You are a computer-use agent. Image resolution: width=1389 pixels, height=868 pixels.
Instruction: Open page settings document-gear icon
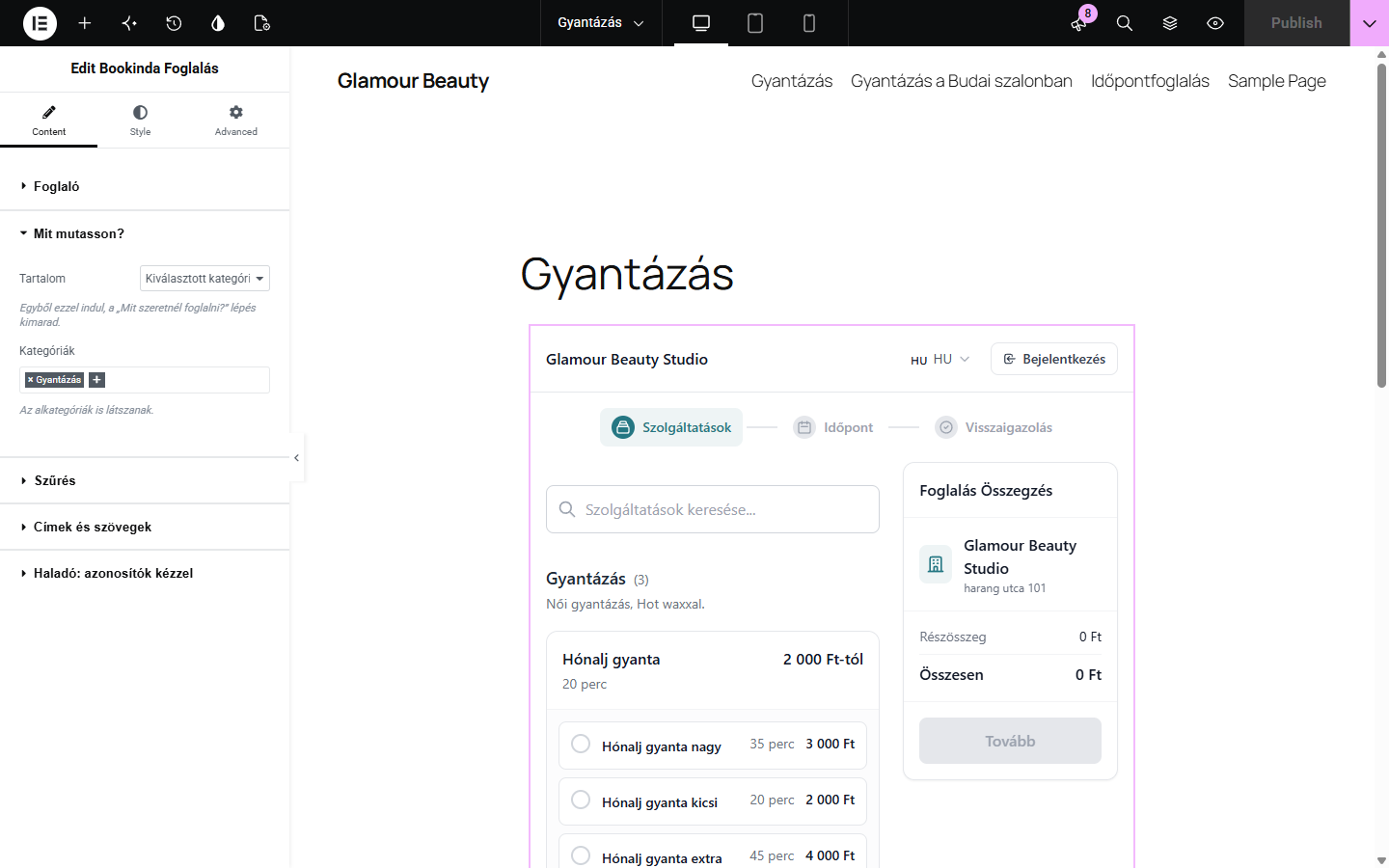tap(261, 23)
